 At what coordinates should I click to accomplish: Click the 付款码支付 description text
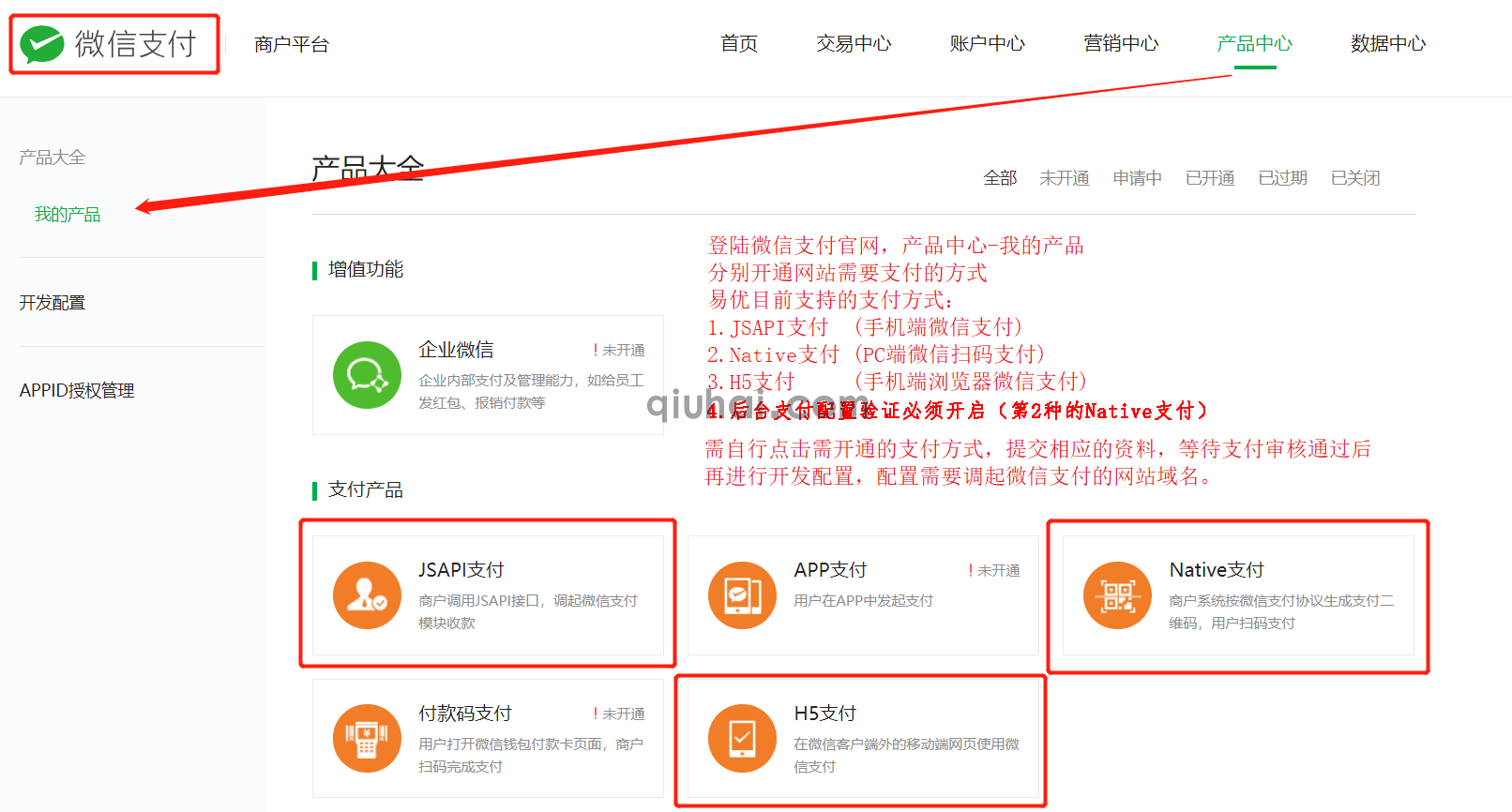(531, 756)
